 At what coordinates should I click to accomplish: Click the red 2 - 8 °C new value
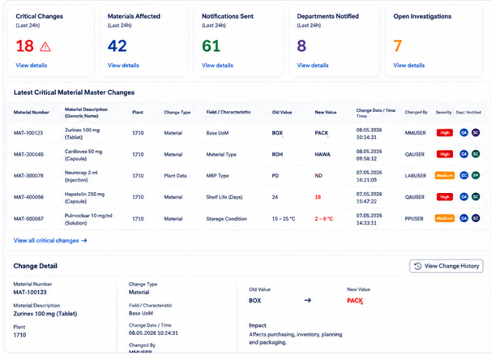point(324,219)
